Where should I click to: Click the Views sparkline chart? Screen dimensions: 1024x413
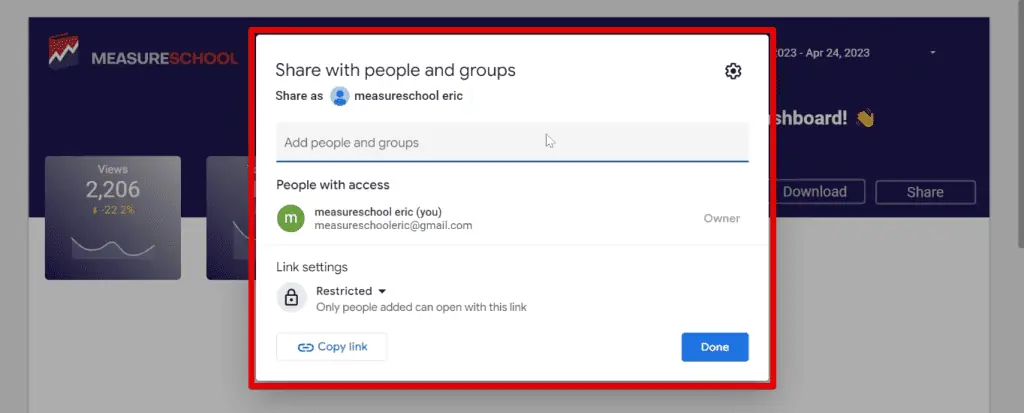pos(113,248)
